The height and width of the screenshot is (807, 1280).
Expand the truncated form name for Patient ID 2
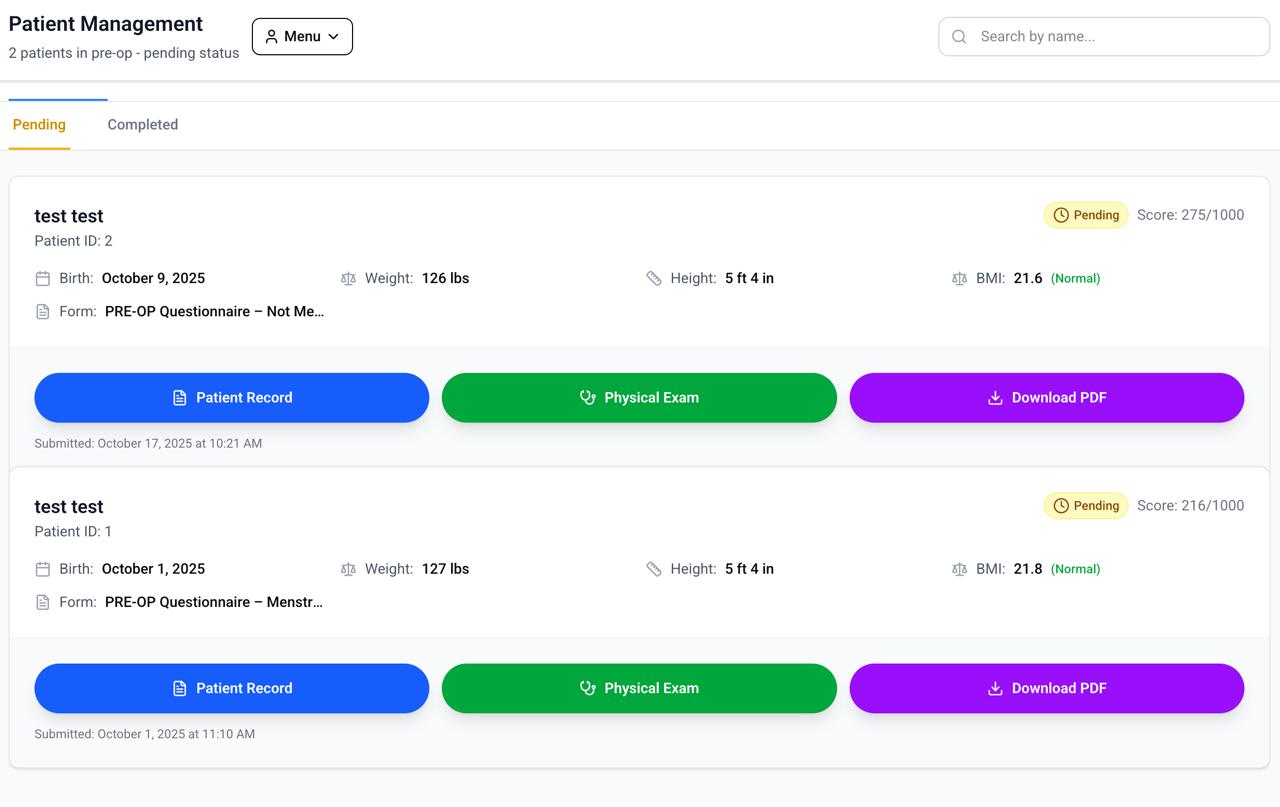214,311
